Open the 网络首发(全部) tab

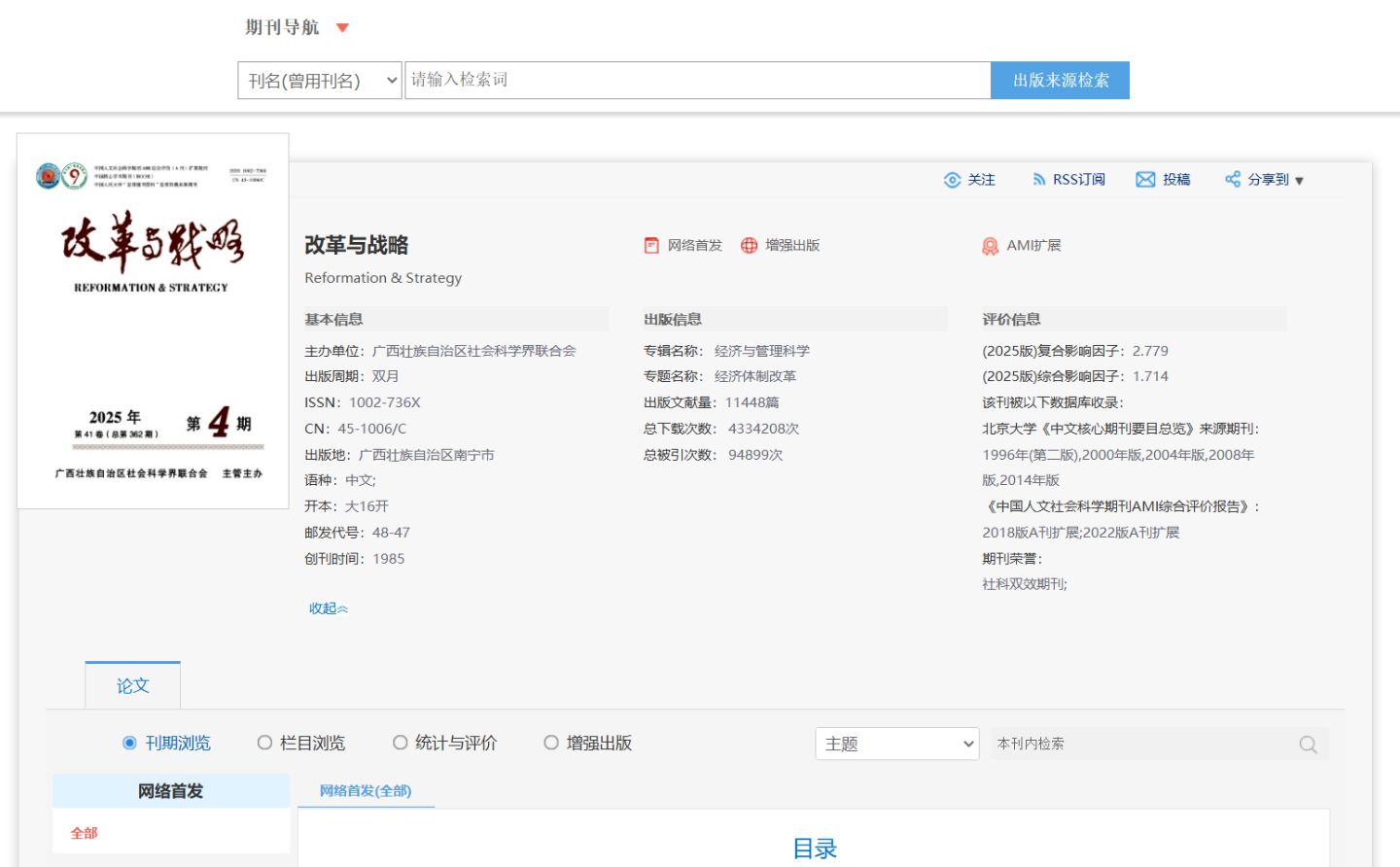point(366,791)
